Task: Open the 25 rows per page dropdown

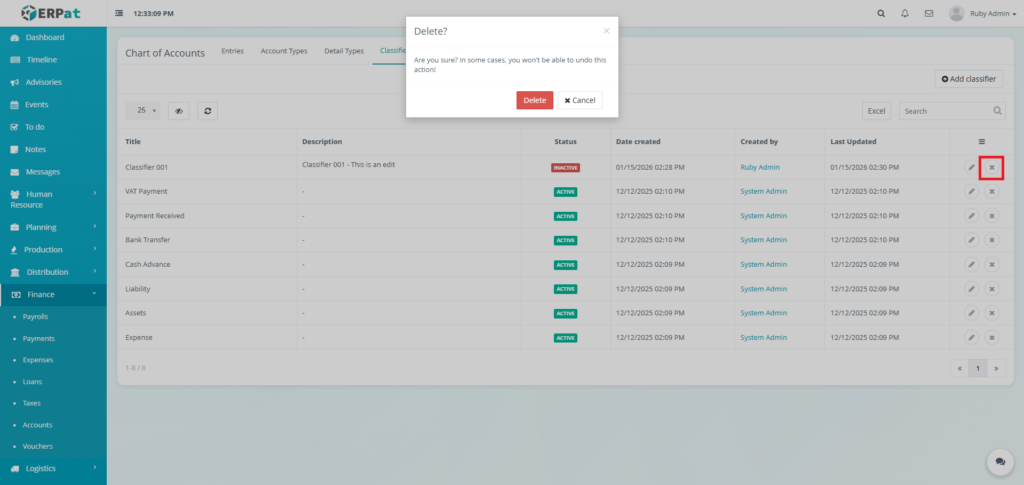Action: point(144,111)
